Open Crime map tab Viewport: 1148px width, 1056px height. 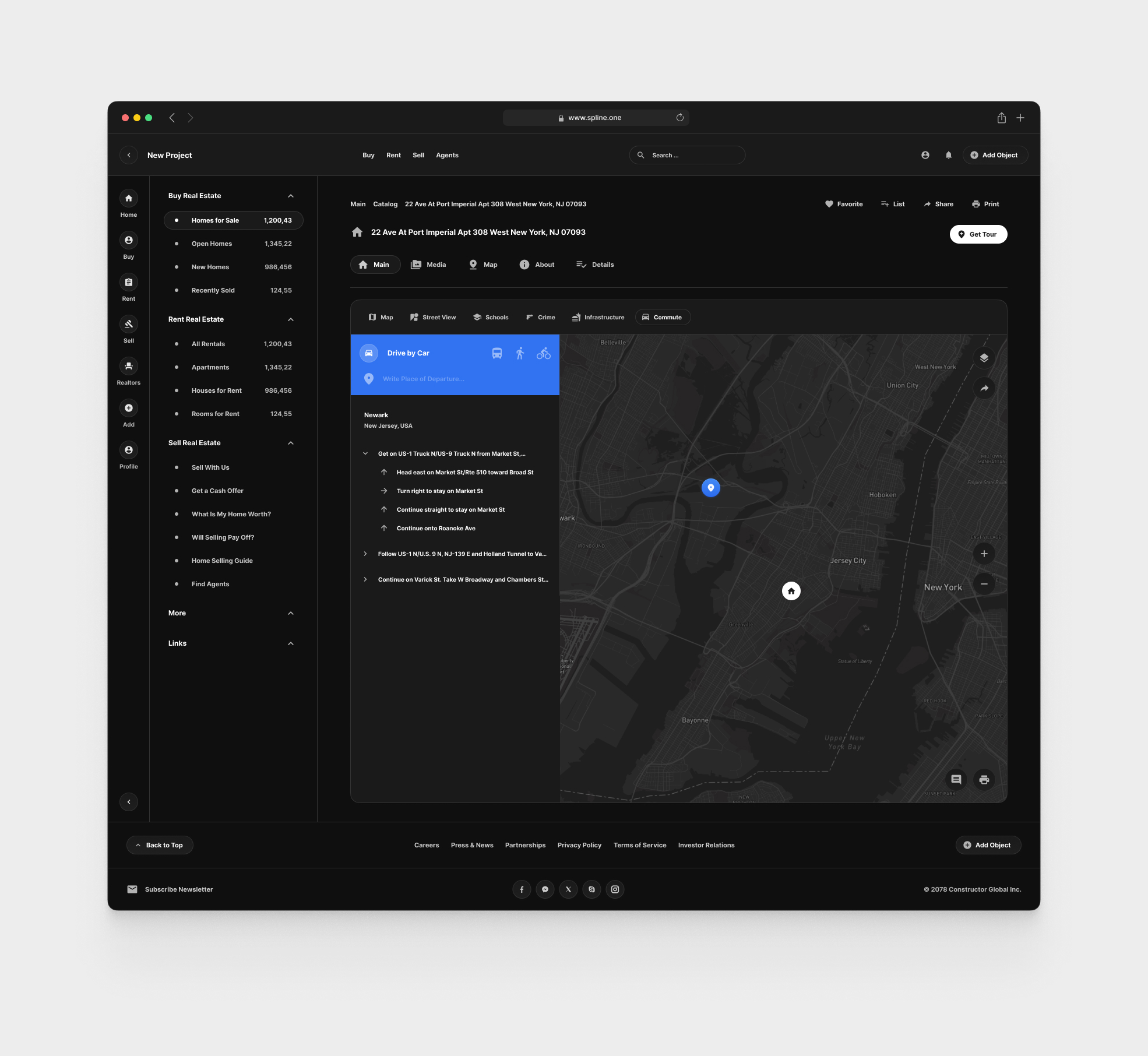click(x=541, y=318)
